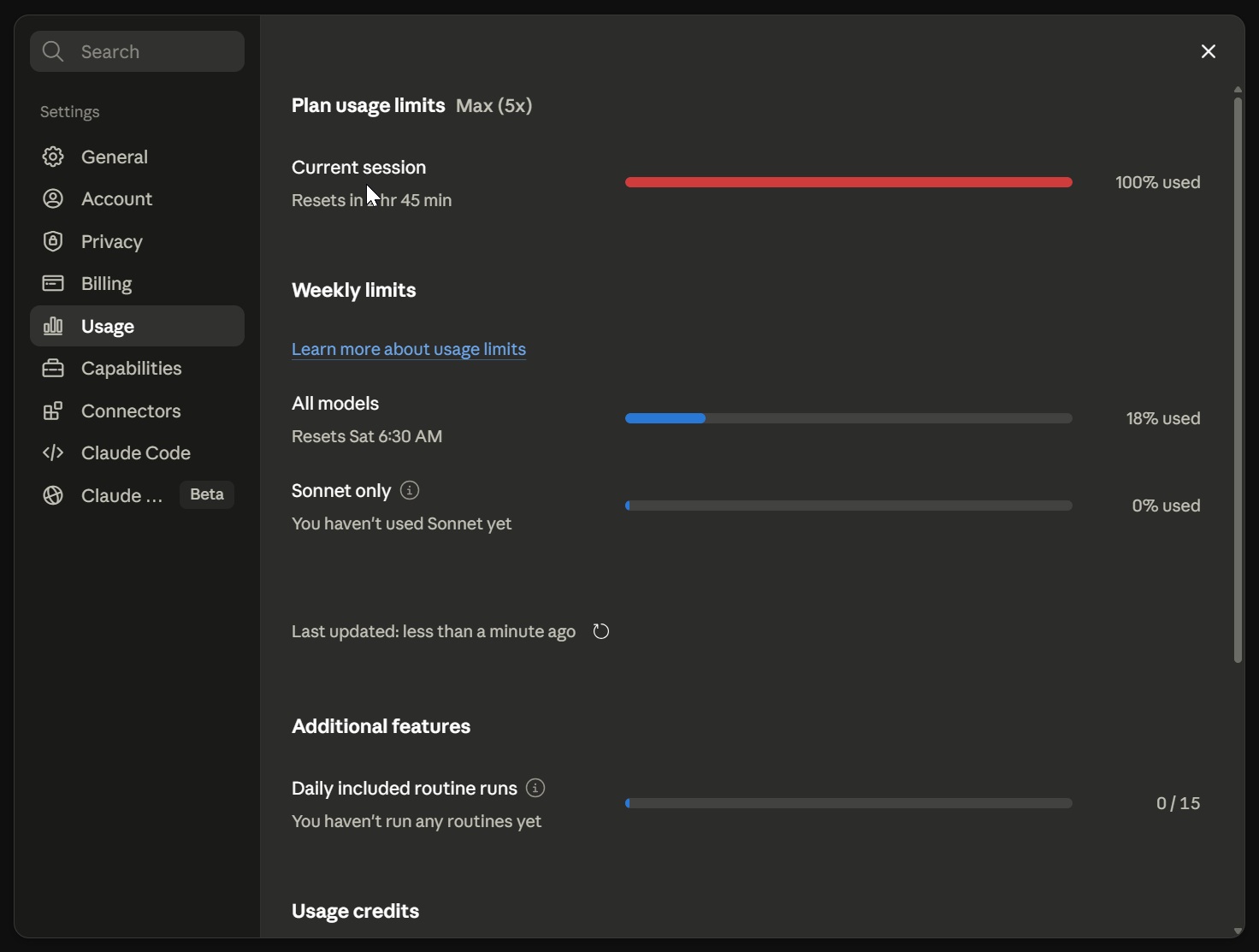This screenshot has height=952, width=1259.
Task: Click the Account person icon
Action: point(53,198)
